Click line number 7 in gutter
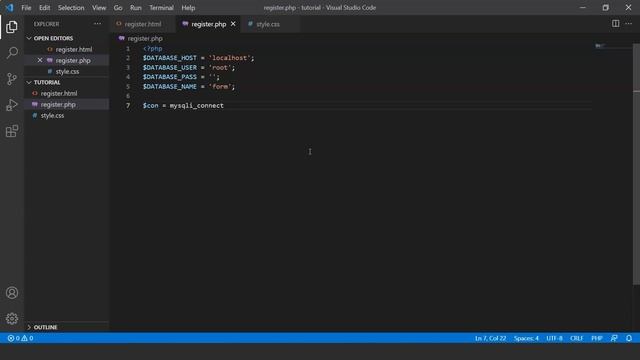 pos(128,105)
